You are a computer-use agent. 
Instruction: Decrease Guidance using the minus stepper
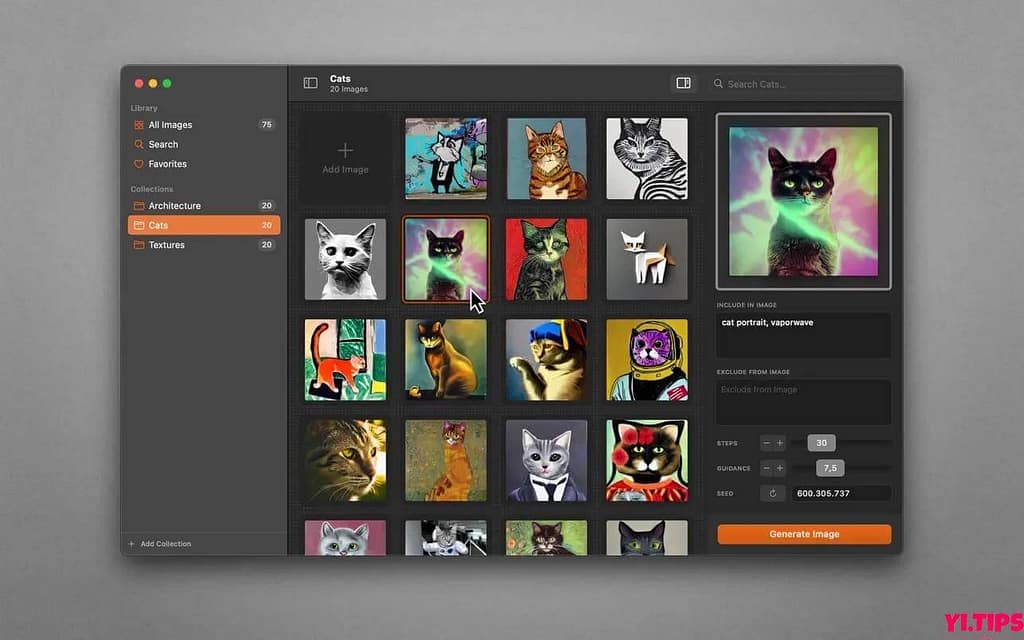[x=768, y=467]
